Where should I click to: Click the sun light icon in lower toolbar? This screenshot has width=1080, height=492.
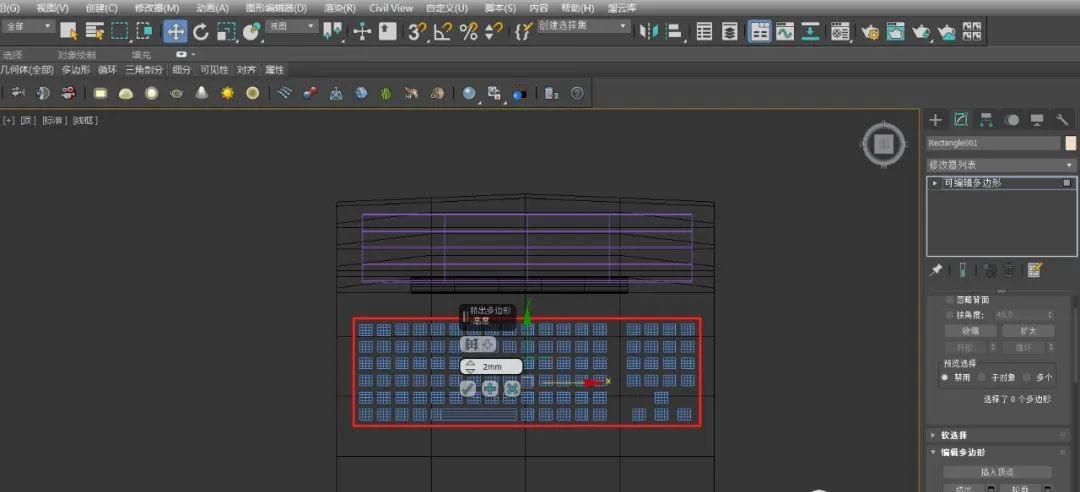(227, 92)
